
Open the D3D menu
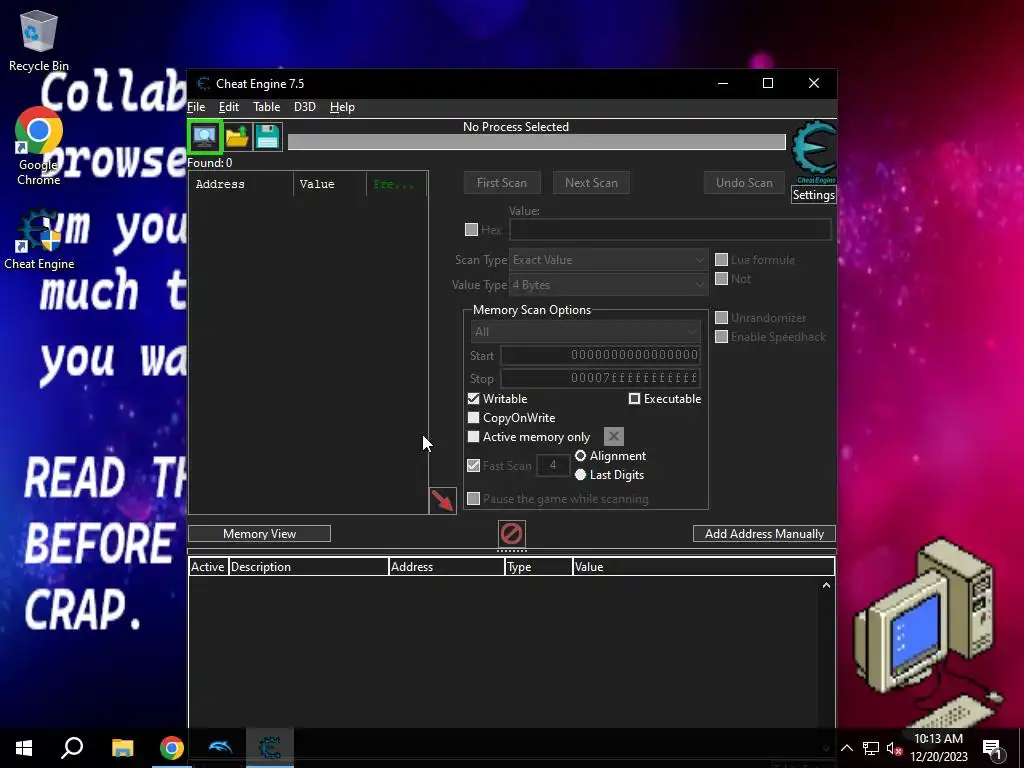304,107
